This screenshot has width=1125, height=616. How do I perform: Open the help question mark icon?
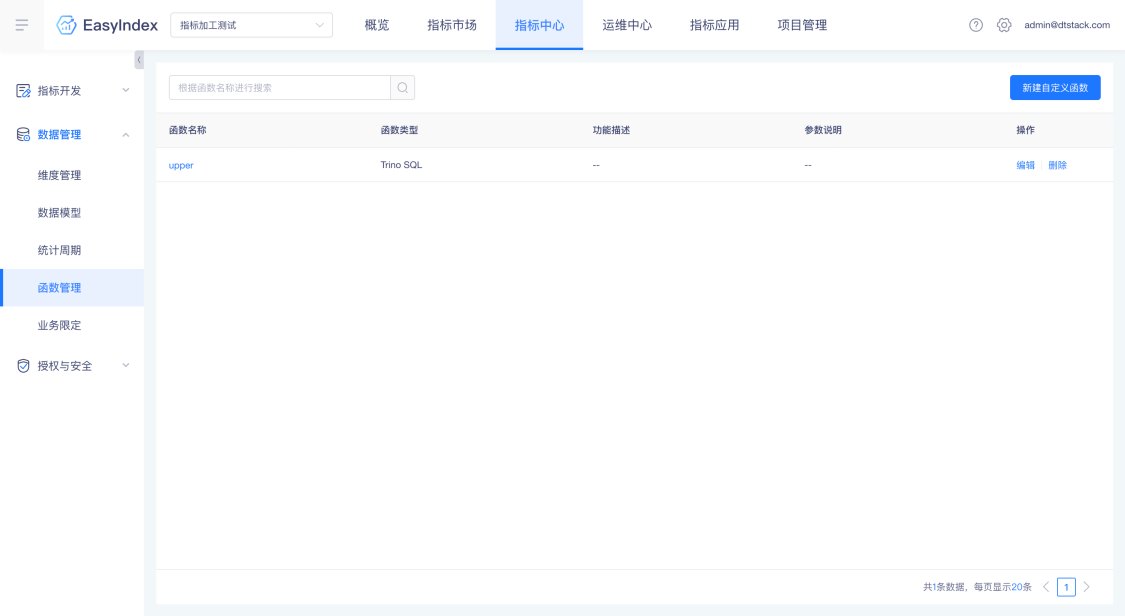coord(976,25)
